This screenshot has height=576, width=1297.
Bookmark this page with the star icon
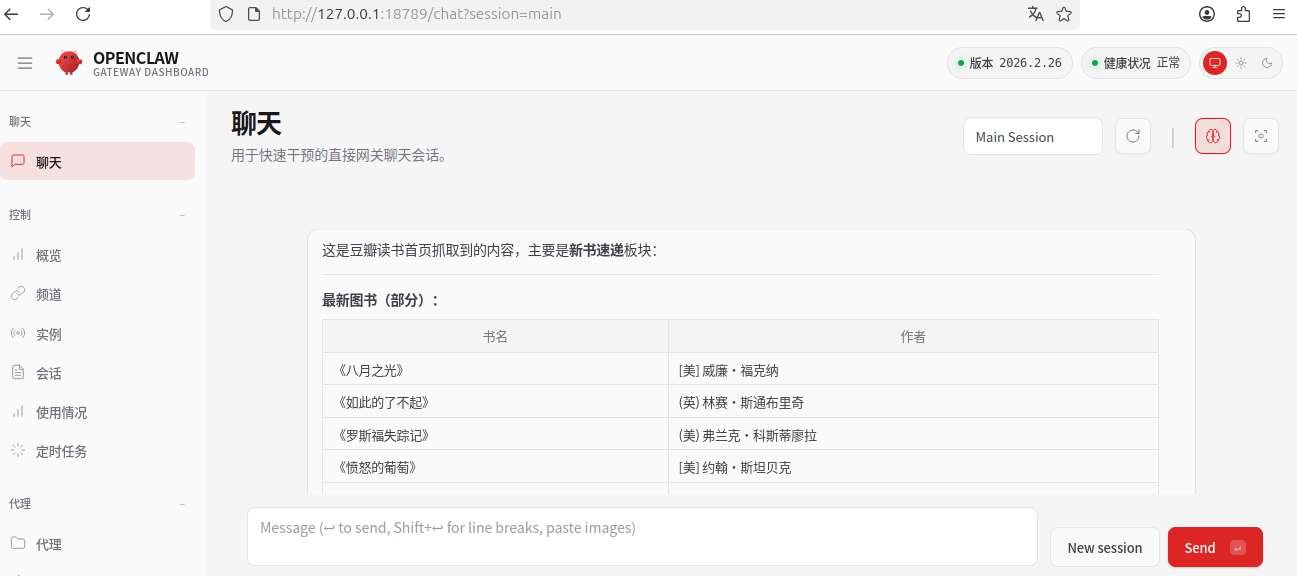pos(1064,14)
